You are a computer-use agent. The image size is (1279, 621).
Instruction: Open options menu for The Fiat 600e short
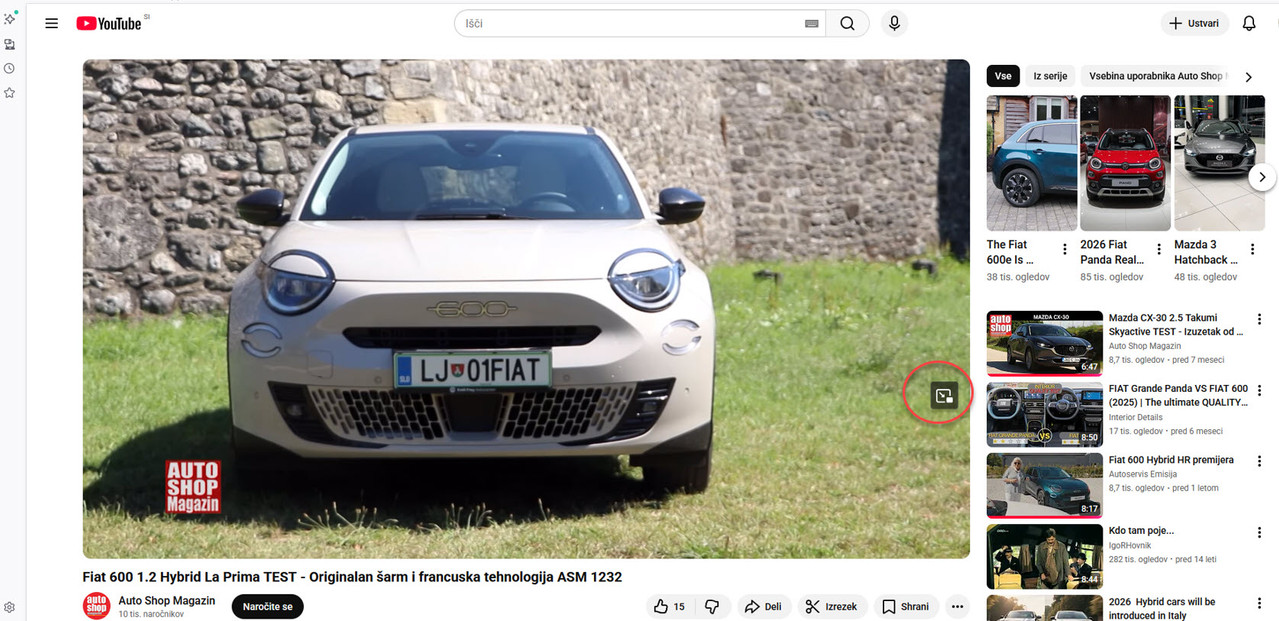[1065, 249]
